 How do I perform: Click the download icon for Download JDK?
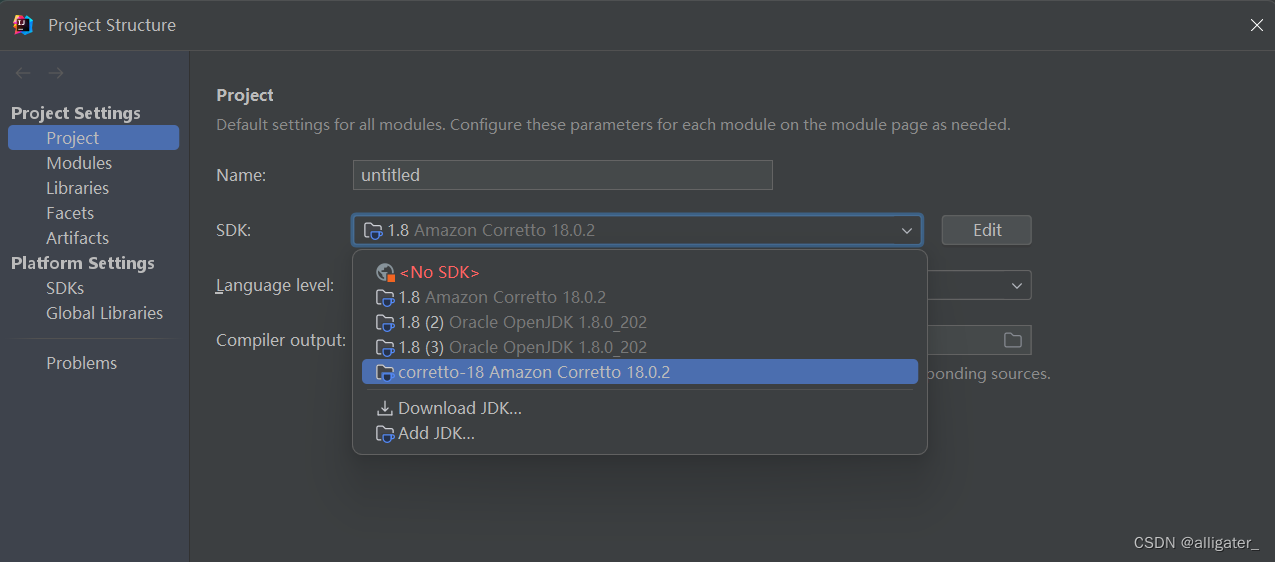tap(385, 408)
